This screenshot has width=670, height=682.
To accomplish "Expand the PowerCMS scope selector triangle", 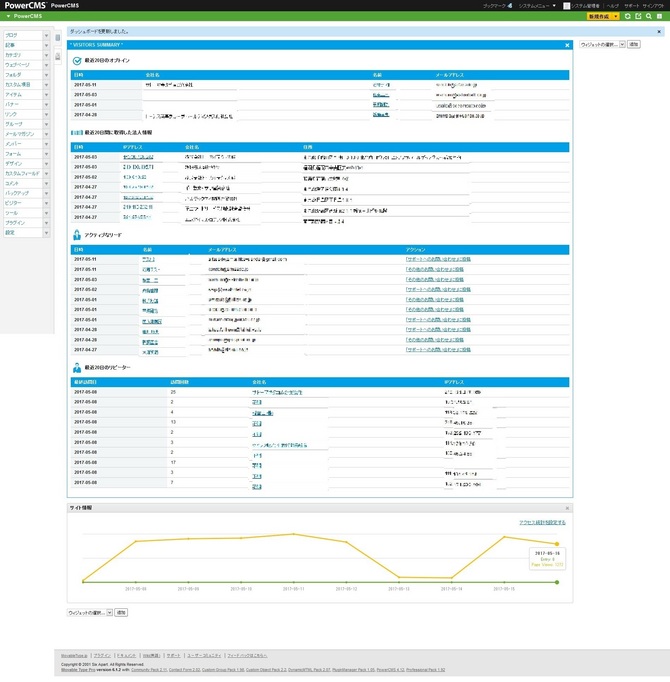I will 8,16.
